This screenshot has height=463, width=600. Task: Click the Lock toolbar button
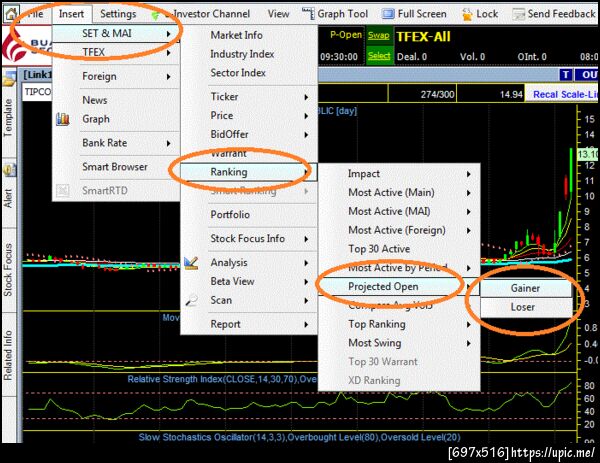(x=487, y=14)
